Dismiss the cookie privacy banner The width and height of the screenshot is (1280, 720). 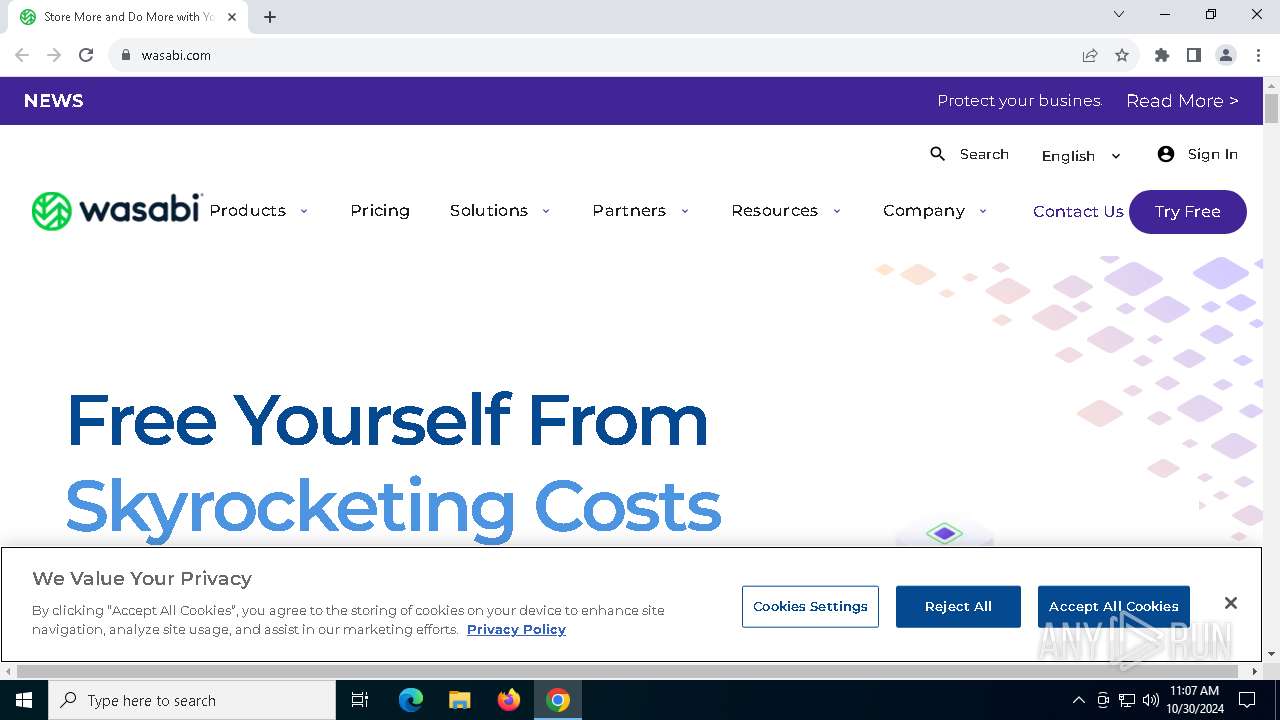1231,603
